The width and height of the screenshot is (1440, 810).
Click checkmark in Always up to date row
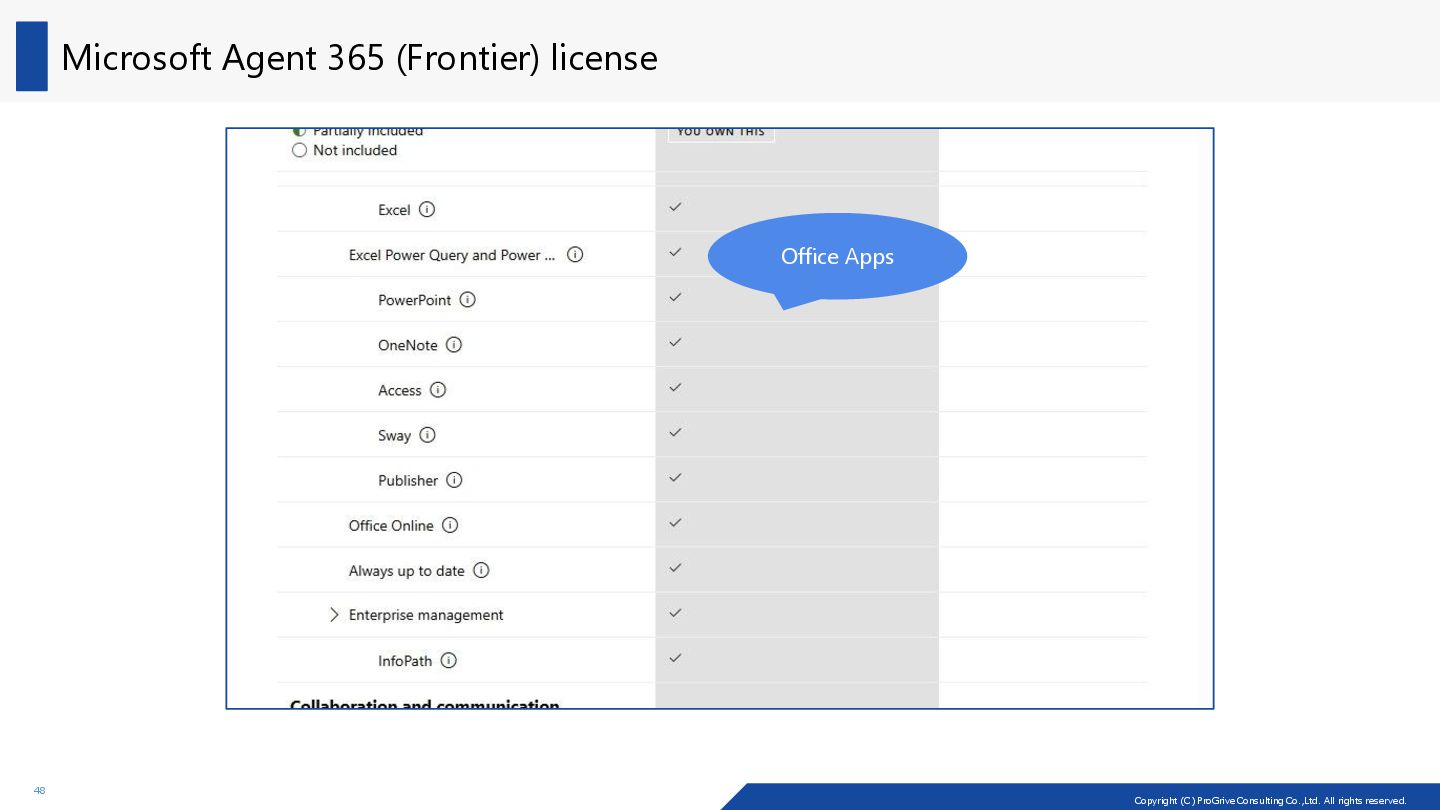coord(675,567)
